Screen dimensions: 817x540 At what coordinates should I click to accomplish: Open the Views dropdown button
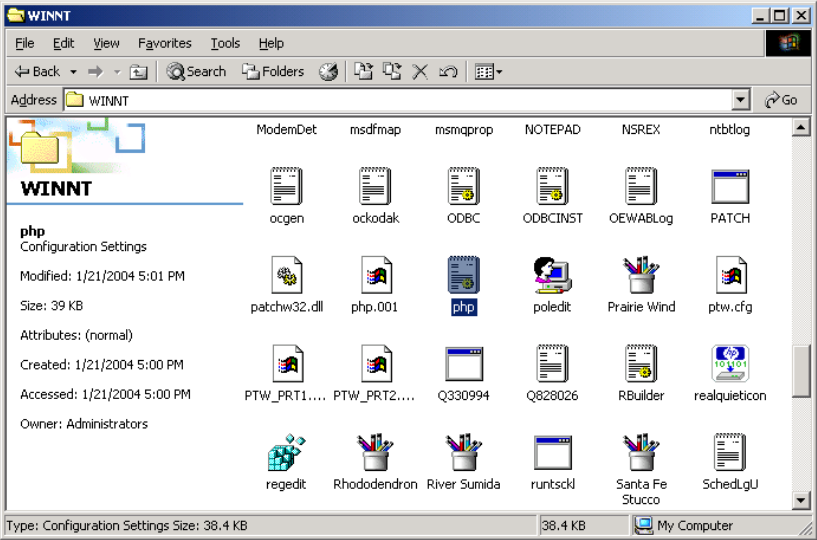click(x=488, y=72)
